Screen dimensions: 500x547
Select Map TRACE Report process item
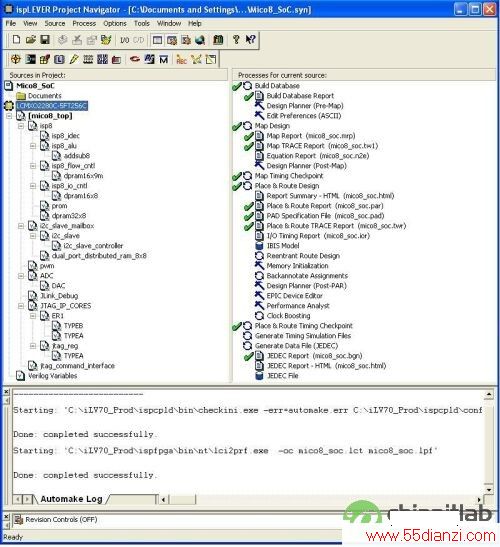coord(322,146)
